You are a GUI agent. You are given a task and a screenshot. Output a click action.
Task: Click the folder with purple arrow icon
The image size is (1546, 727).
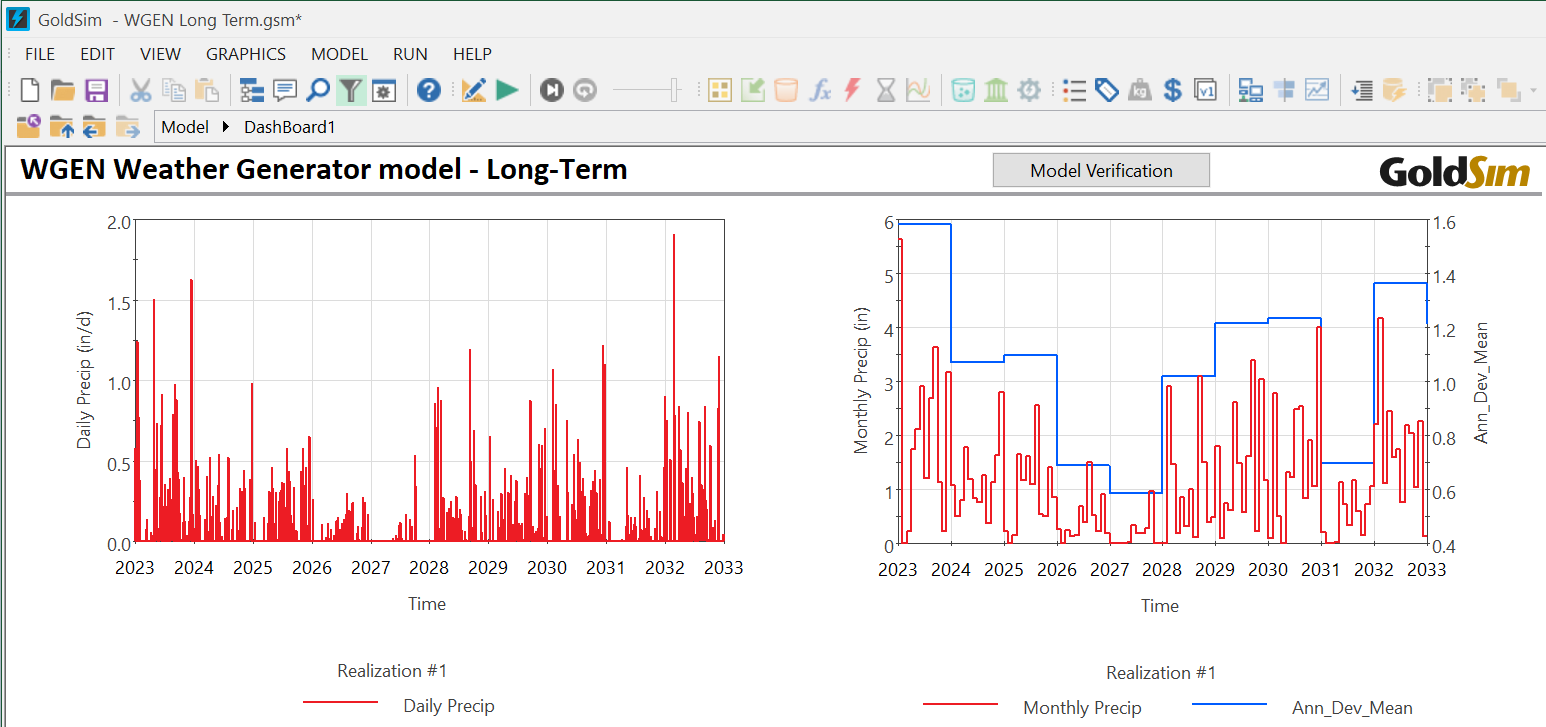(x=29, y=126)
